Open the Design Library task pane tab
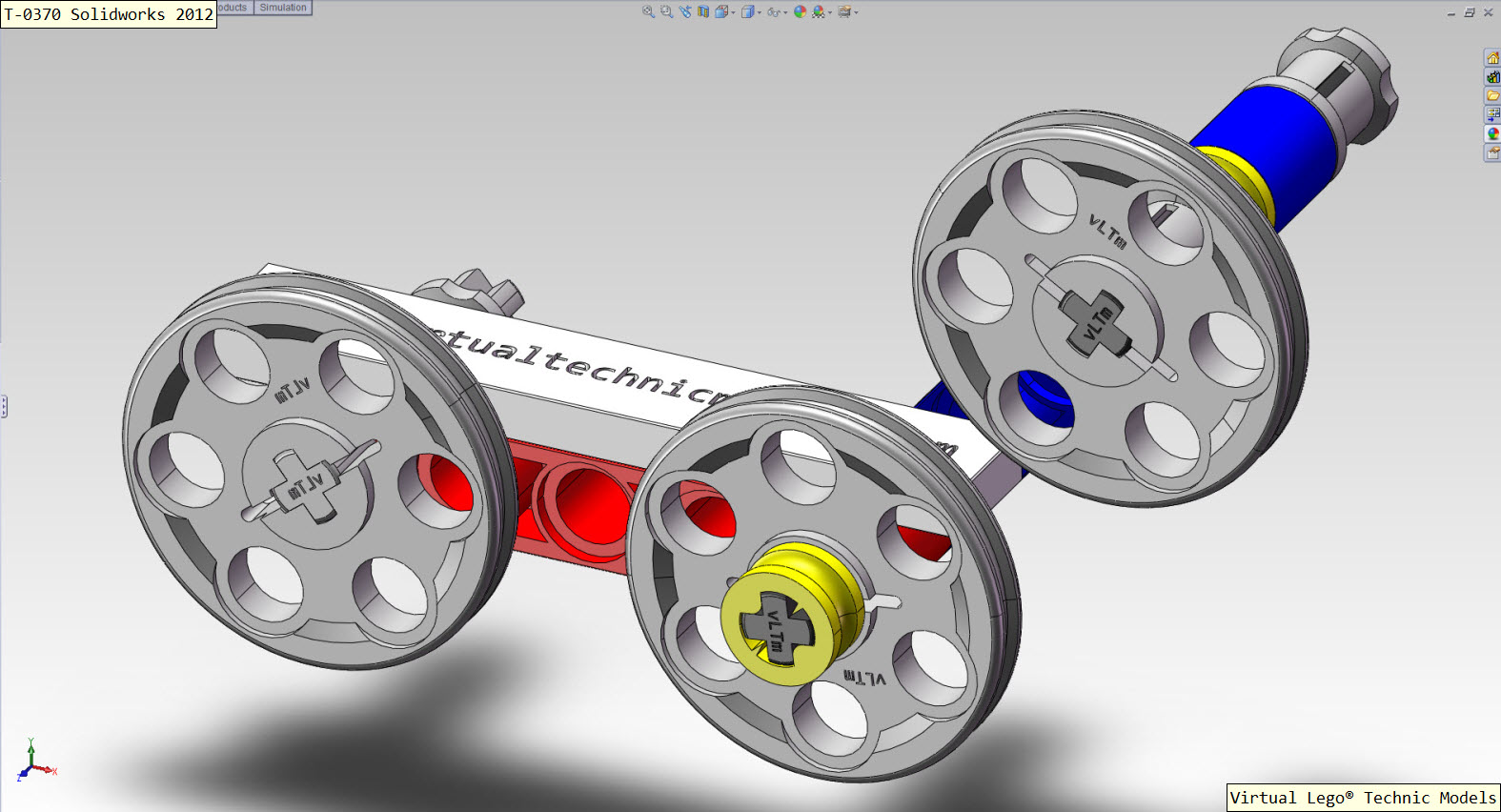The image size is (1501, 812). pyautogui.click(x=1492, y=77)
